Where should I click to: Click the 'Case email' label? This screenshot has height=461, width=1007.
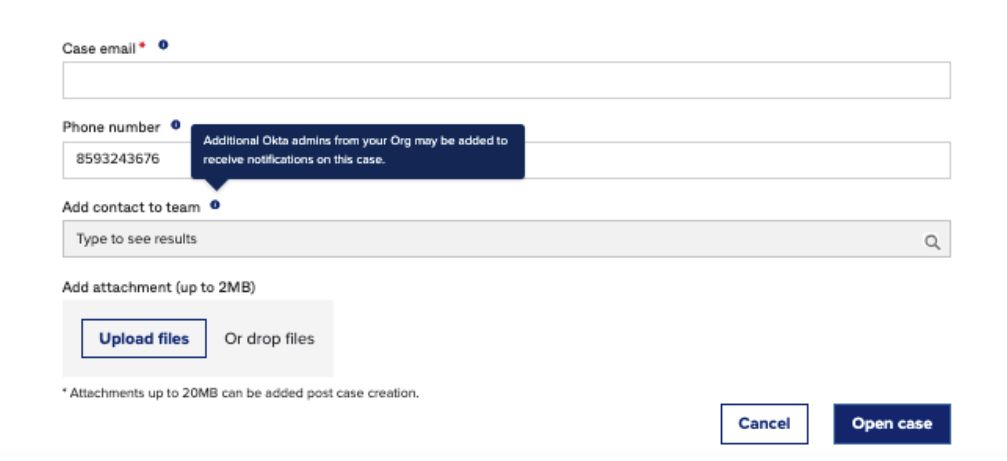[x=99, y=48]
